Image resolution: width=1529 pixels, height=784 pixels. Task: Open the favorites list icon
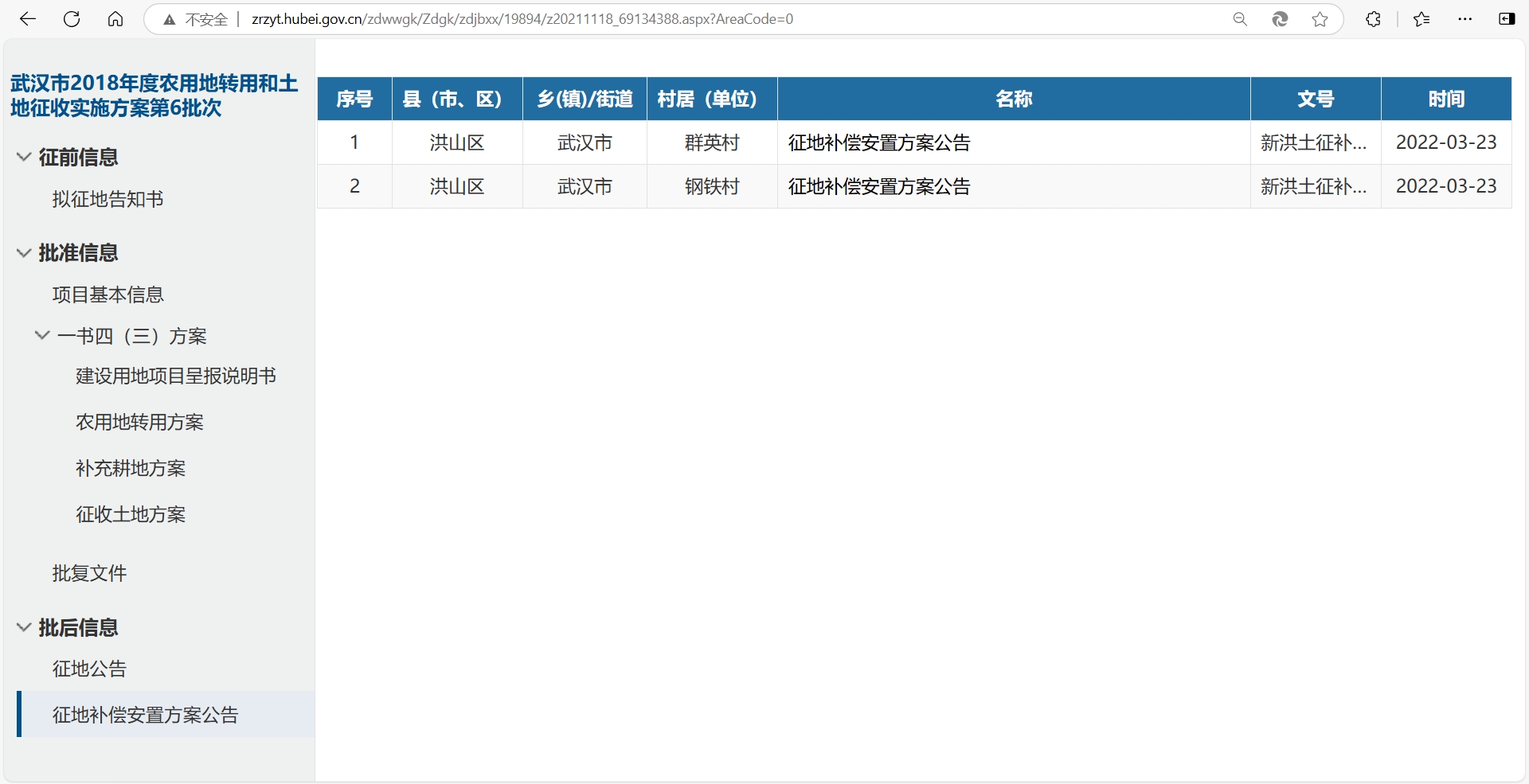pos(1421,19)
